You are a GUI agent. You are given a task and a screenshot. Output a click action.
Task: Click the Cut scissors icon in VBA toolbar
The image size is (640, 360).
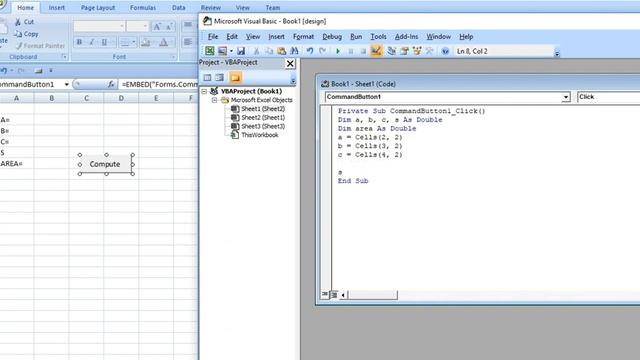point(256,51)
